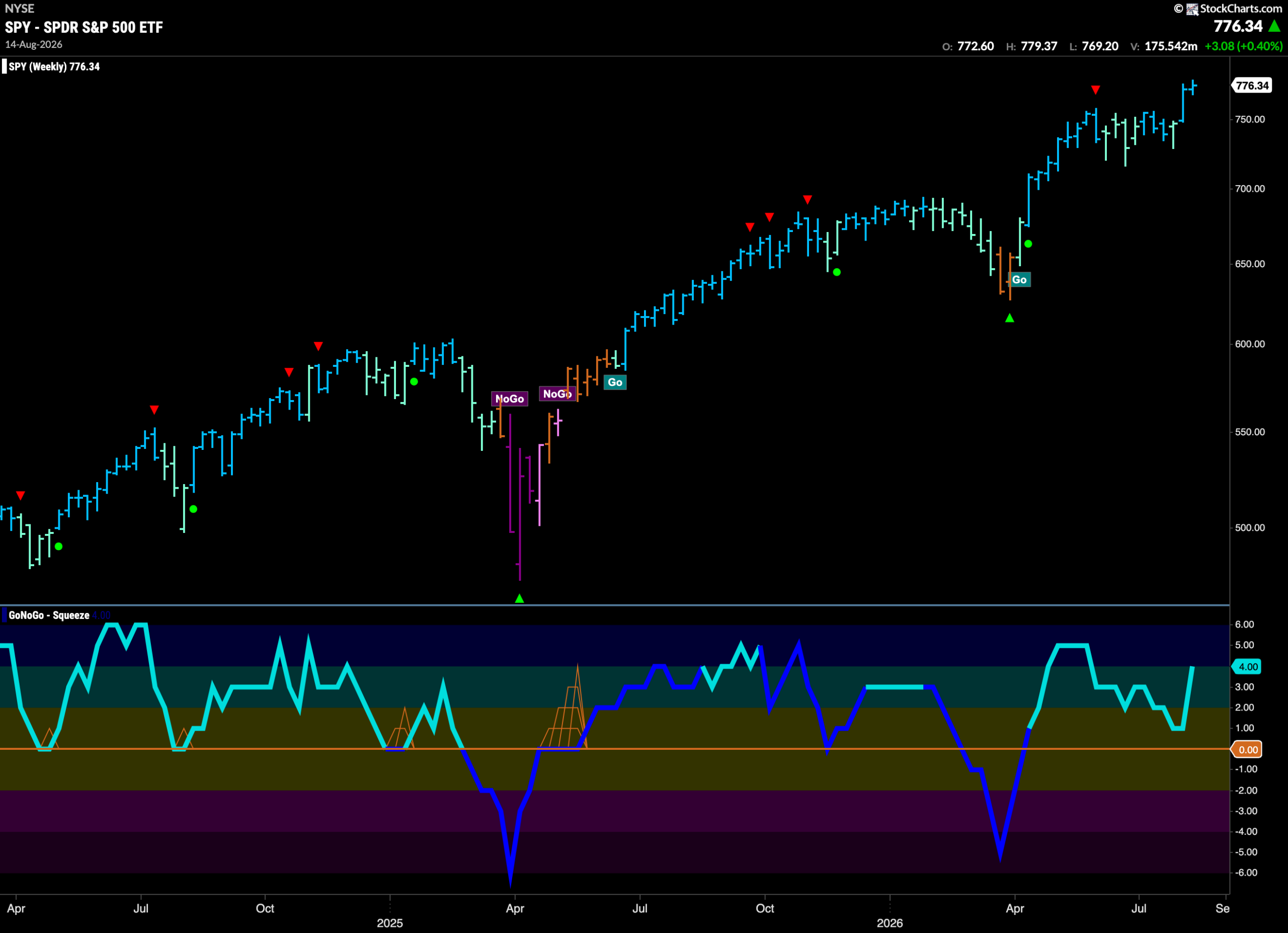Click the blue legend marker beside GoNoGo - Squeeze
The width and height of the screenshot is (1288, 933).
[x=5, y=615]
